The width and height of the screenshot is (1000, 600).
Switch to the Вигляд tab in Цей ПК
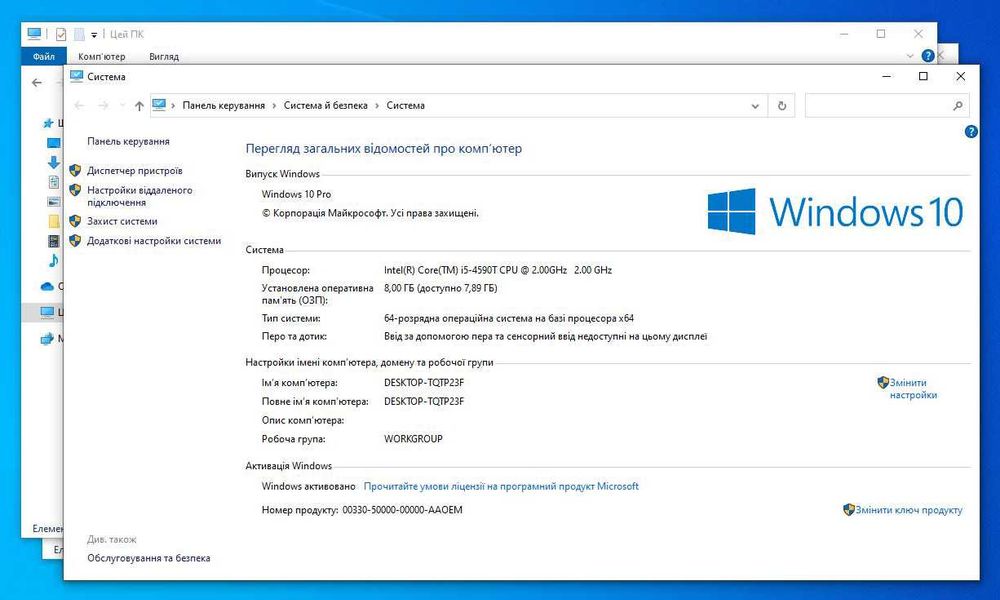[x=164, y=56]
